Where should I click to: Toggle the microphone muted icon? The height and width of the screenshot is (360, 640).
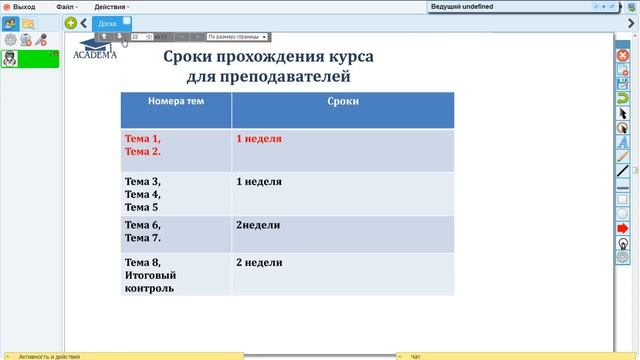point(41,40)
